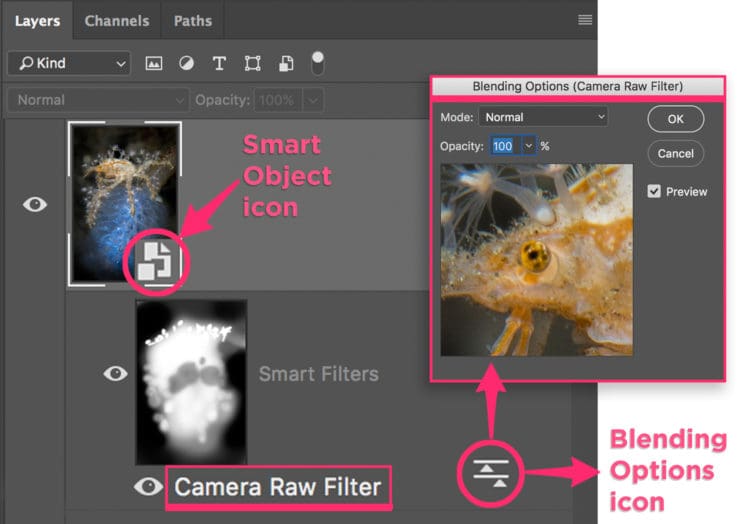Screen dimensions: 740x524
Task: Click the OK button
Action: (x=675, y=118)
